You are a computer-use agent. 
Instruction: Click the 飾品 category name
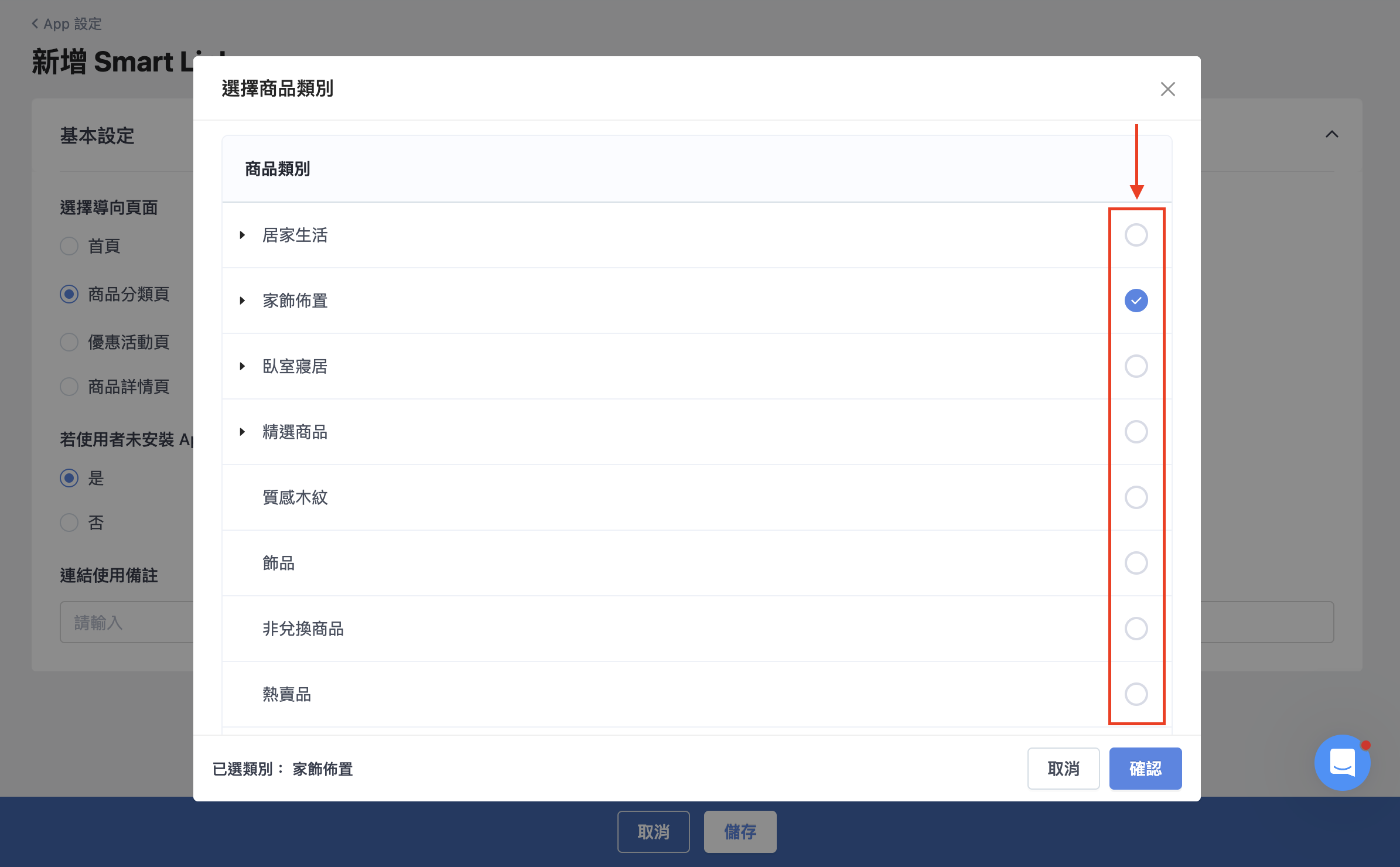[x=278, y=563]
